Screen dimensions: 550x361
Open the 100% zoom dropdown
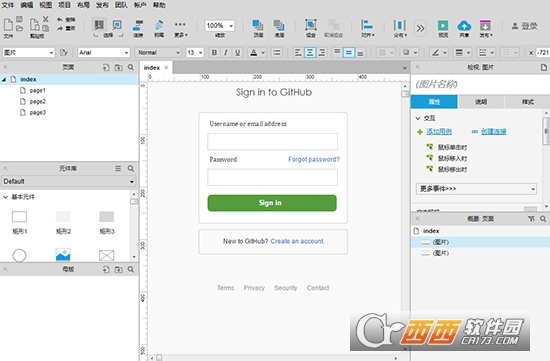220,26
